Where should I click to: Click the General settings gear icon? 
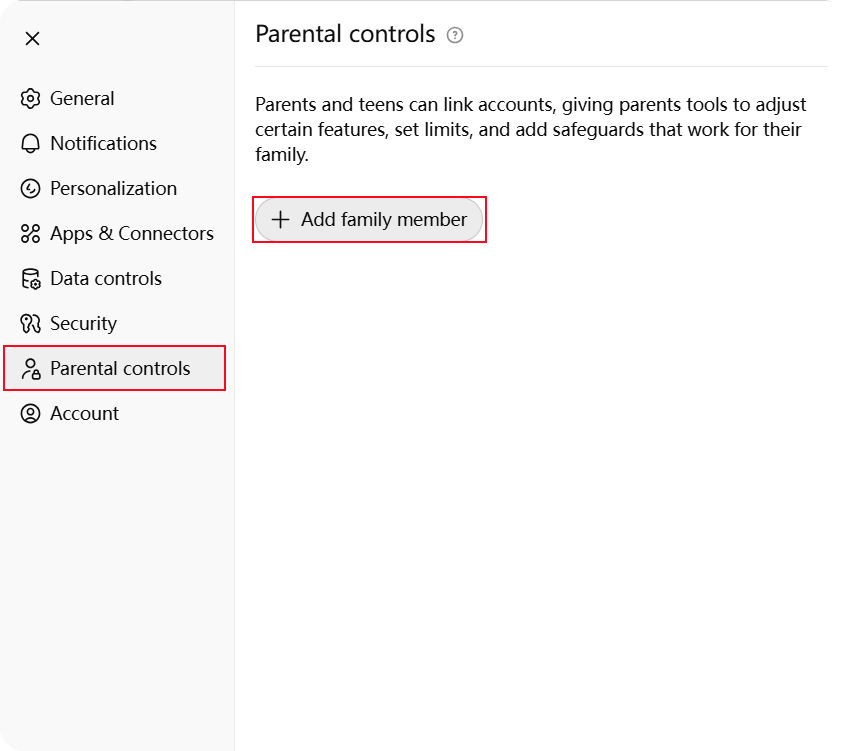[x=31, y=98]
